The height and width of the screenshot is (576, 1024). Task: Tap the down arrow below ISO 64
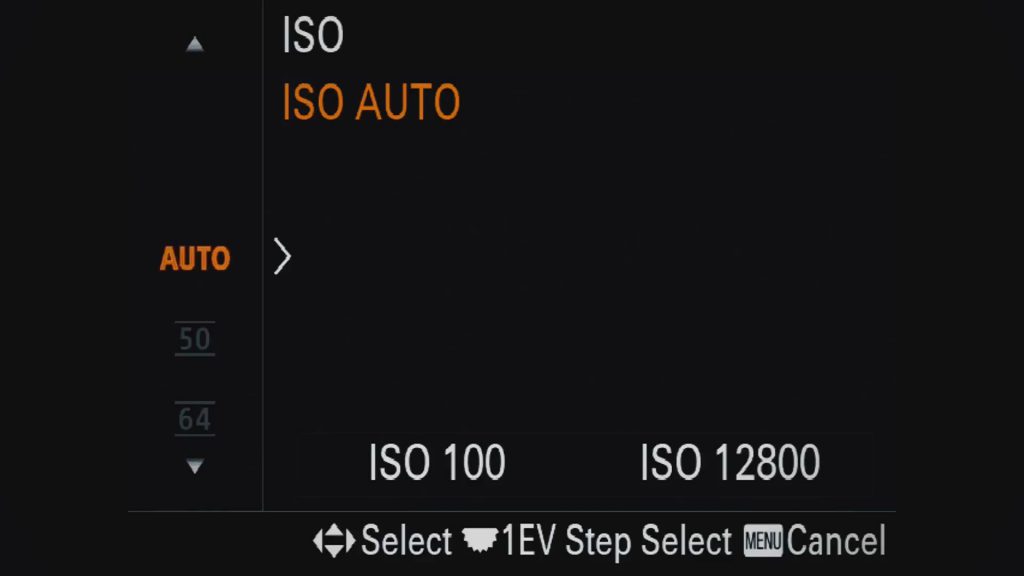[195, 466]
